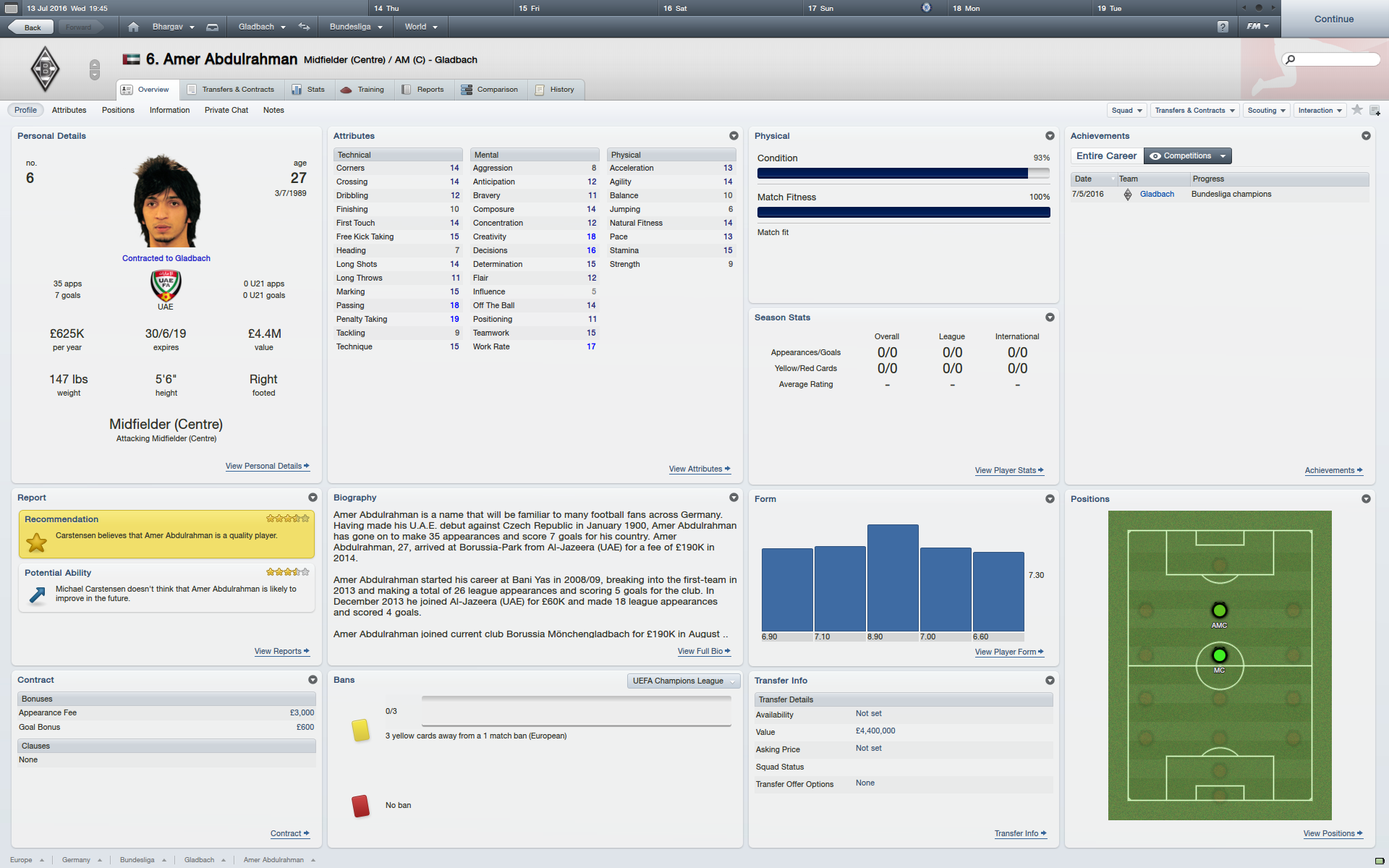Follow the View Player Form link

[1009, 652]
